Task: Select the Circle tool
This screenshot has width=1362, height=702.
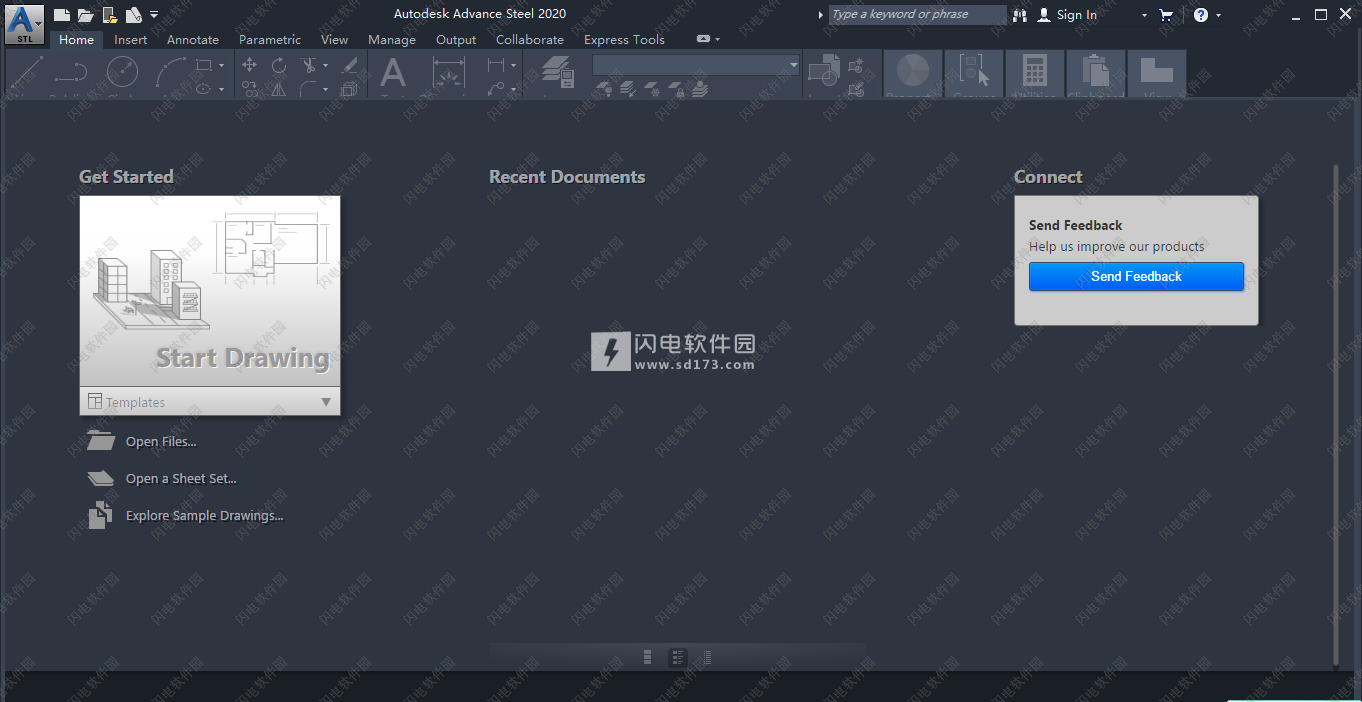Action: (122, 73)
